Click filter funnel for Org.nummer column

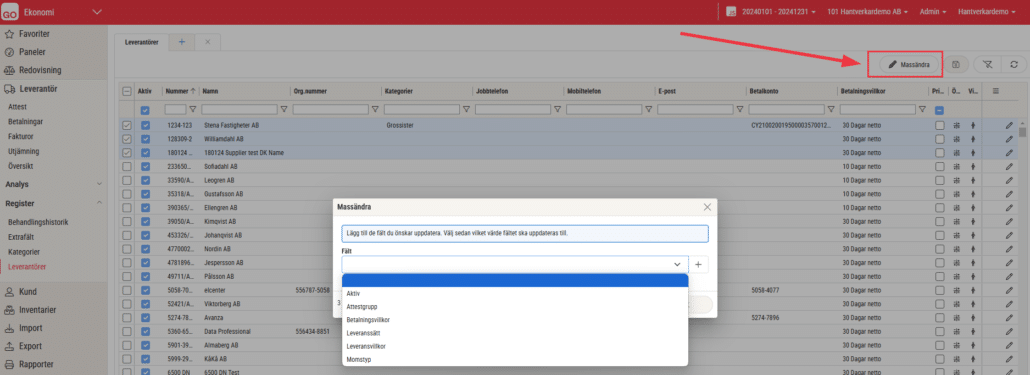[375, 110]
